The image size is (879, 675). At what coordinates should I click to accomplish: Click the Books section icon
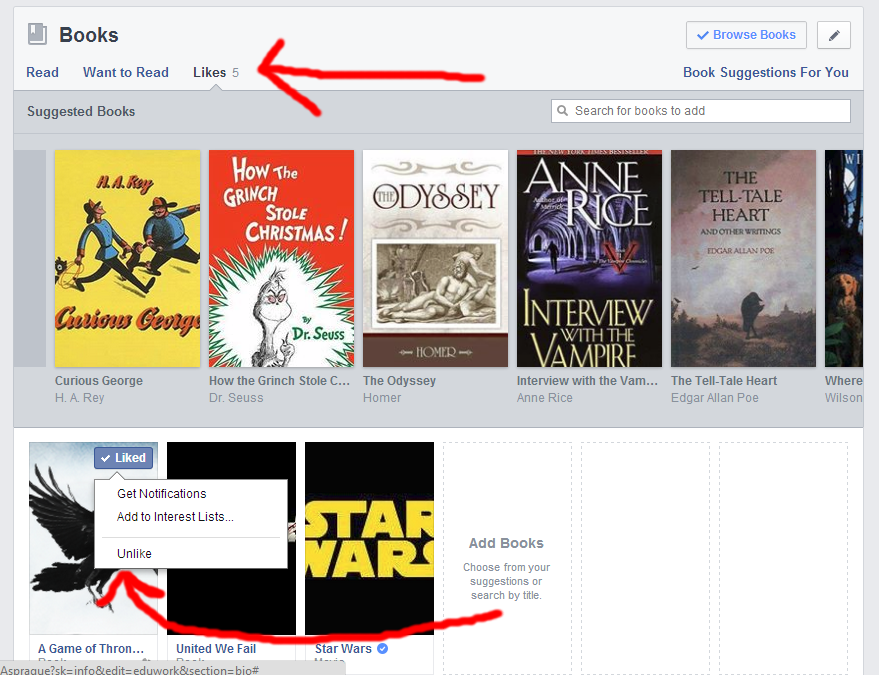click(x=38, y=34)
